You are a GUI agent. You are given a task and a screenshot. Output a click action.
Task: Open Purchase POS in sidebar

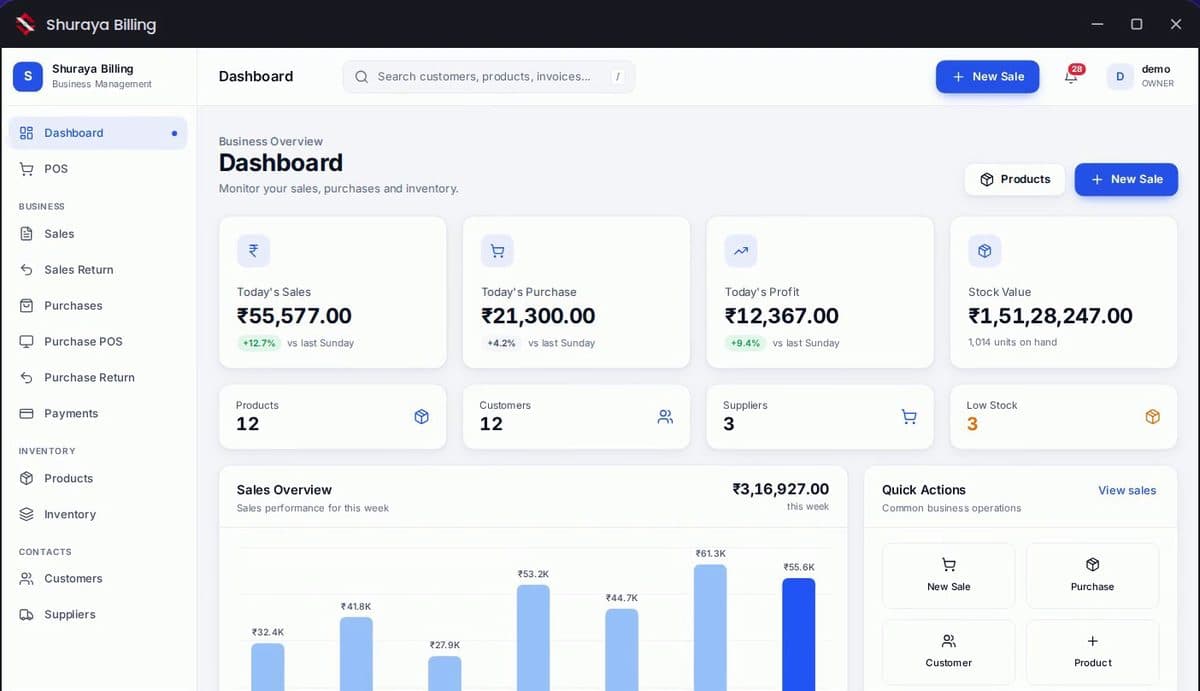coord(98,342)
